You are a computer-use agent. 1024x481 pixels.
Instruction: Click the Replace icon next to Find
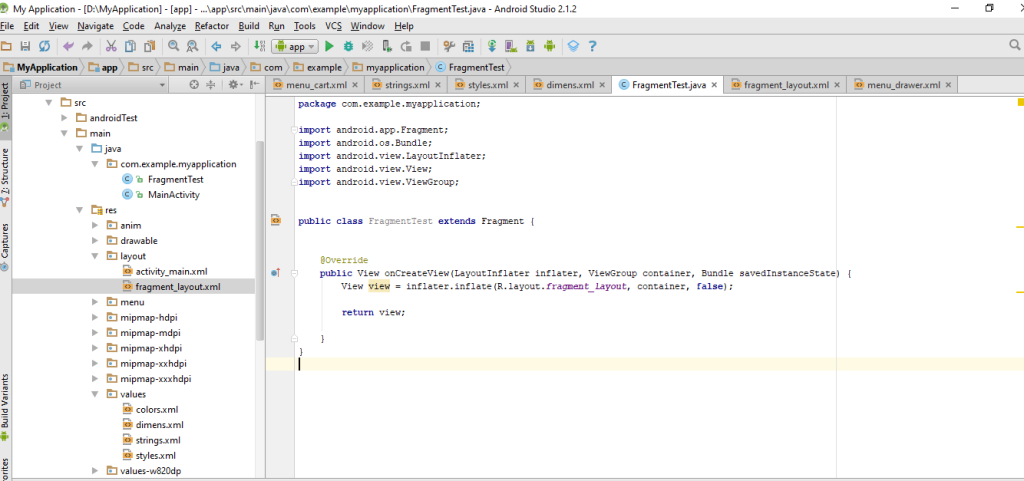click(x=193, y=46)
